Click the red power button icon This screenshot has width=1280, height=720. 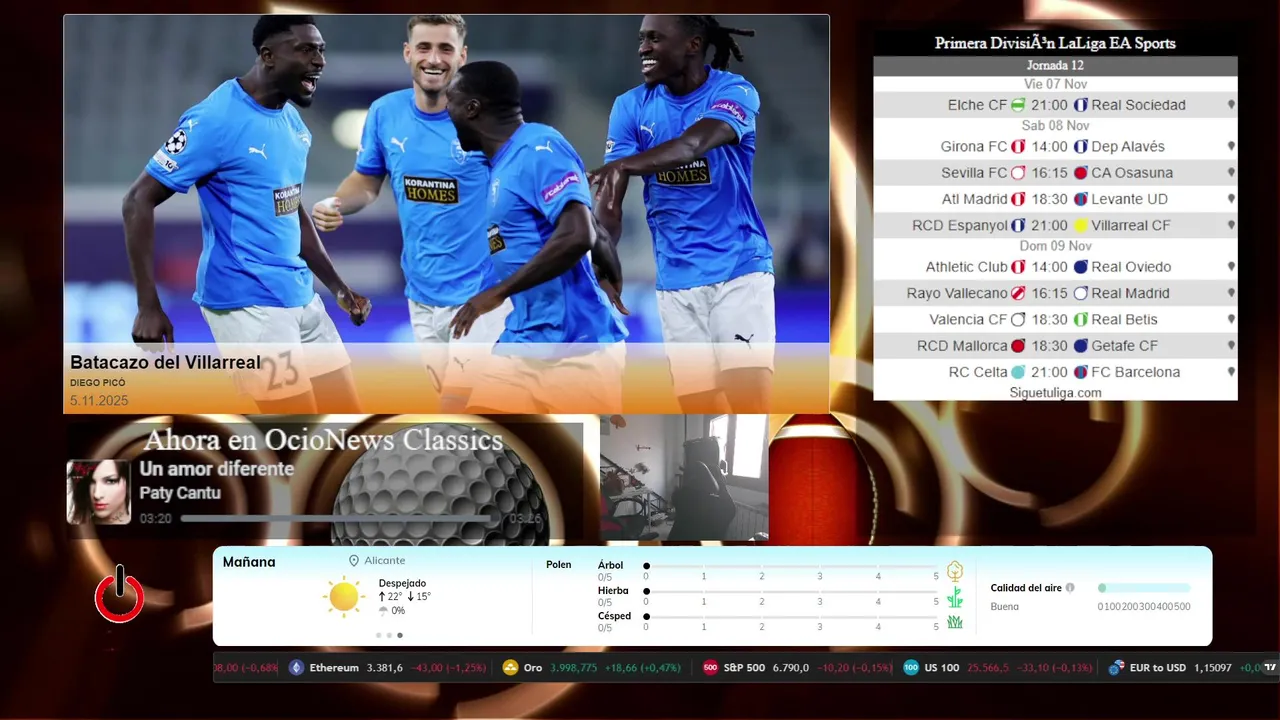(119, 594)
